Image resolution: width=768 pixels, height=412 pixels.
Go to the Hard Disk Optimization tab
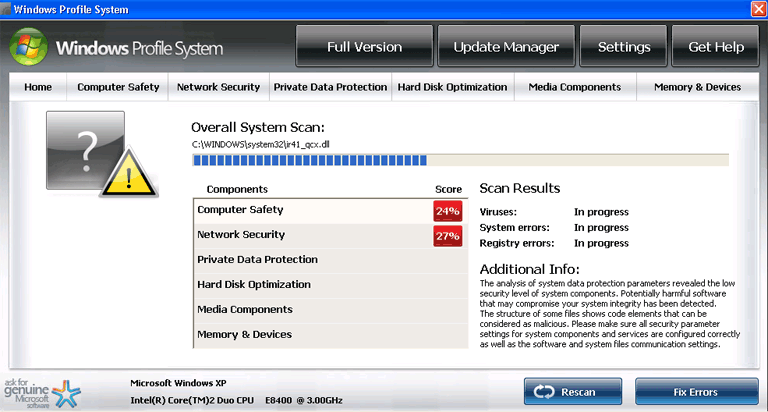click(x=452, y=87)
